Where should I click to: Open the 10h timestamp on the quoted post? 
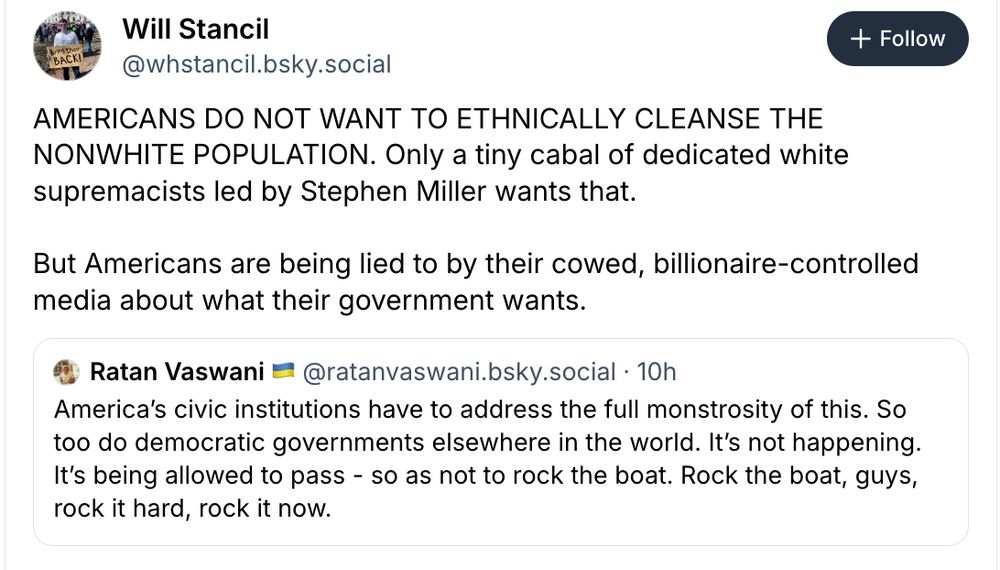coord(656,372)
